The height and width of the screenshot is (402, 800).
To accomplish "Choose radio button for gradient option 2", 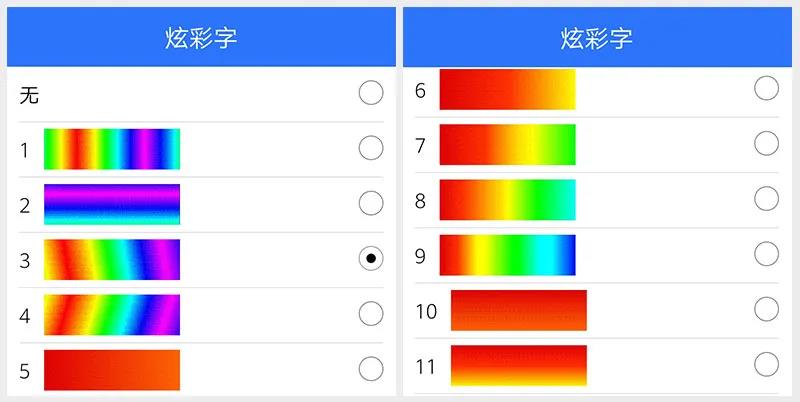I will click(x=370, y=204).
